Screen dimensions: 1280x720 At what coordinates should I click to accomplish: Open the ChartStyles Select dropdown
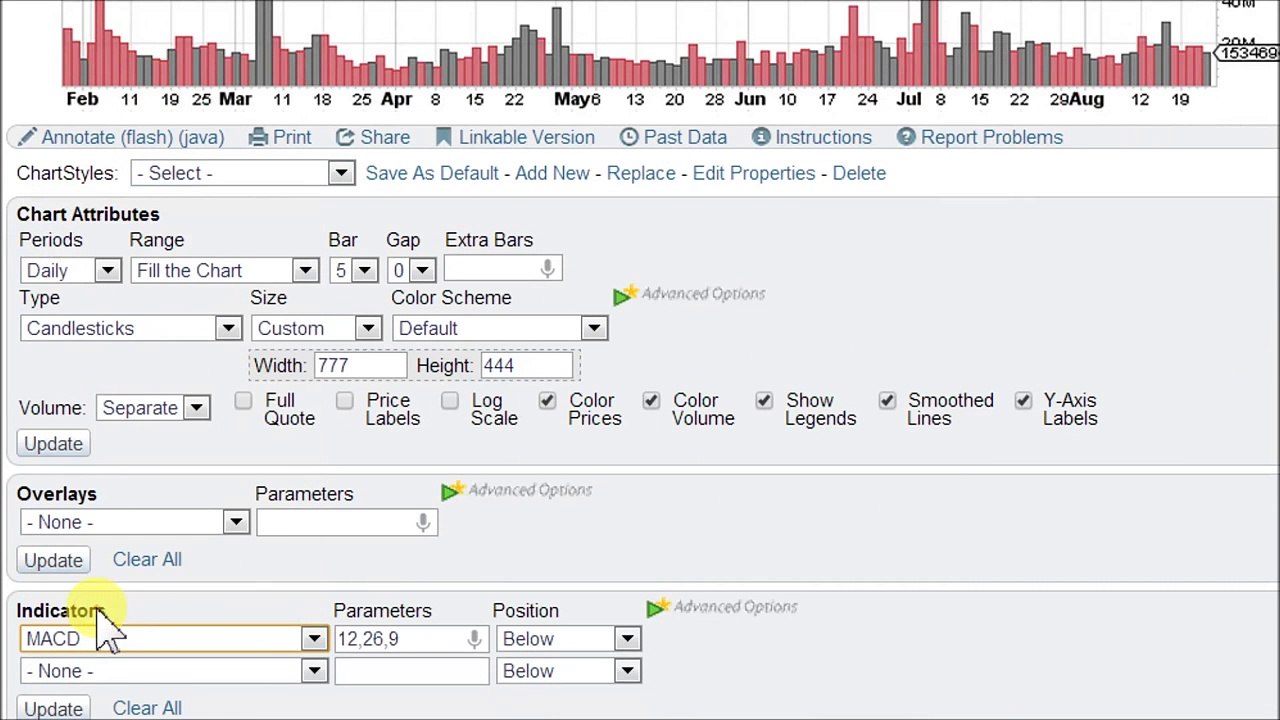243,173
